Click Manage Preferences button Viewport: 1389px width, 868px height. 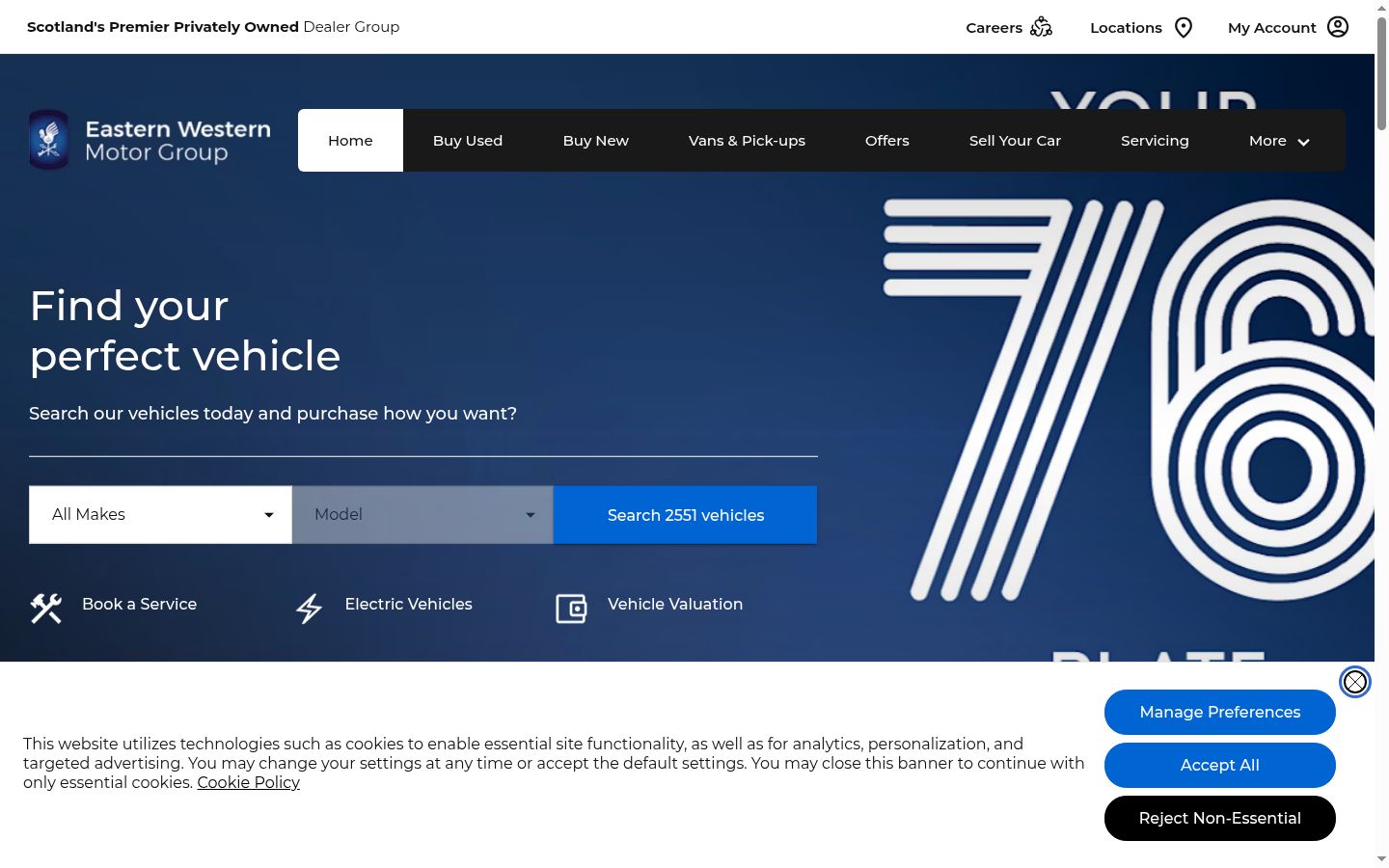[x=1220, y=712]
